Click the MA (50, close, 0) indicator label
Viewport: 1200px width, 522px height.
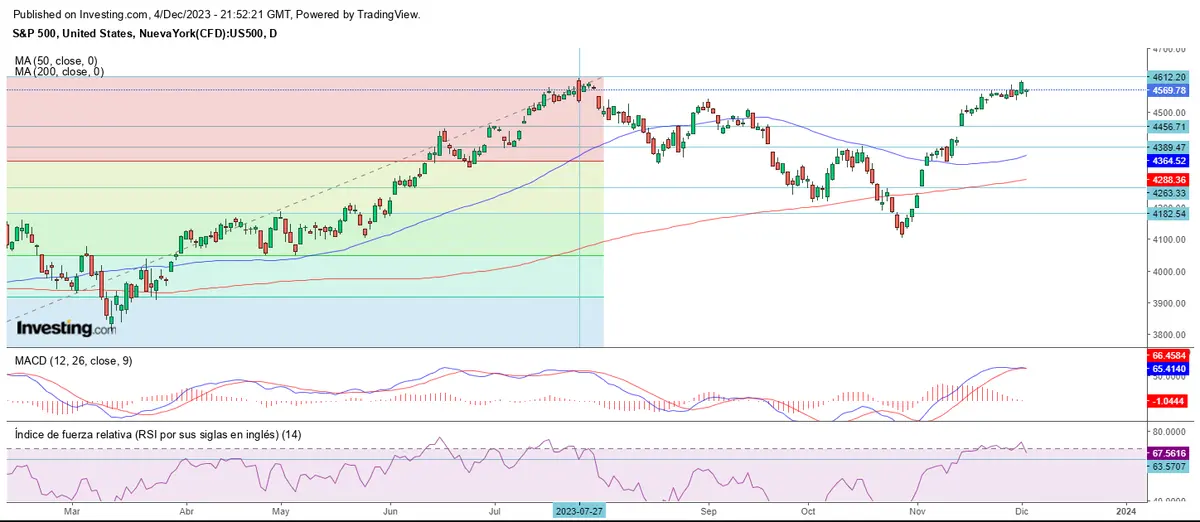56,61
